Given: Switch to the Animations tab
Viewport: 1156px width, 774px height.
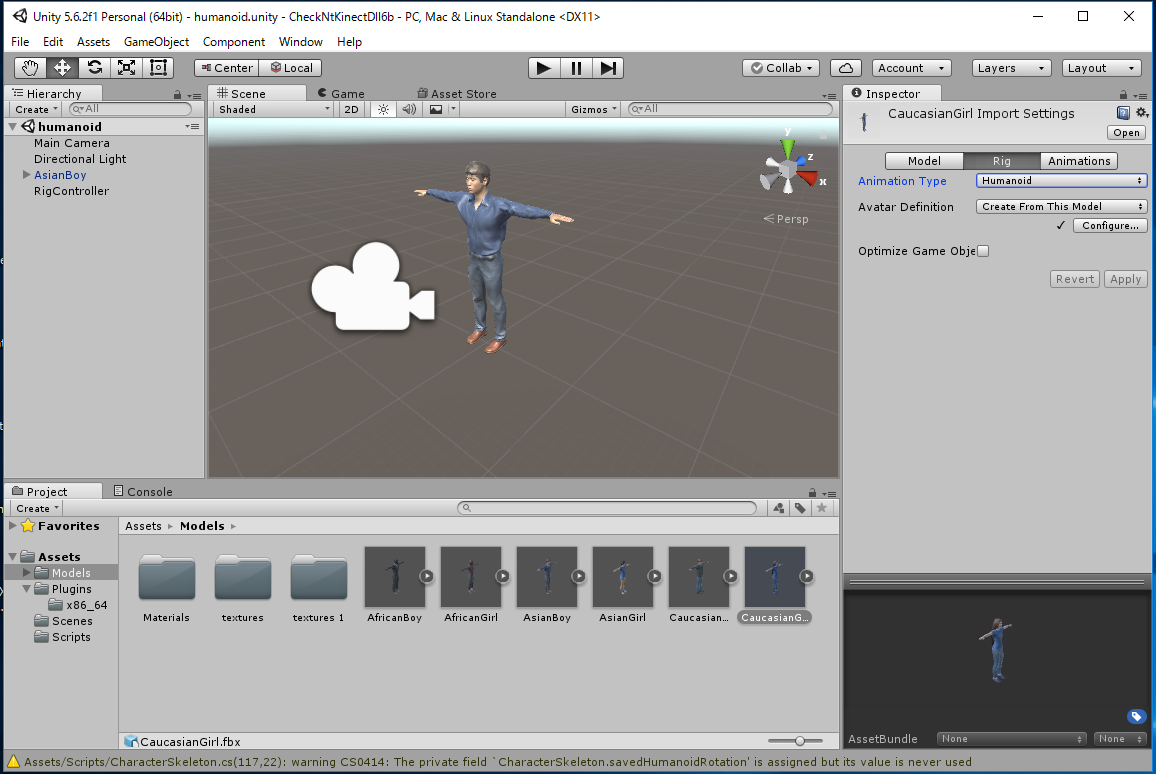Looking at the screenshot, I should [x=1078, y=161].
